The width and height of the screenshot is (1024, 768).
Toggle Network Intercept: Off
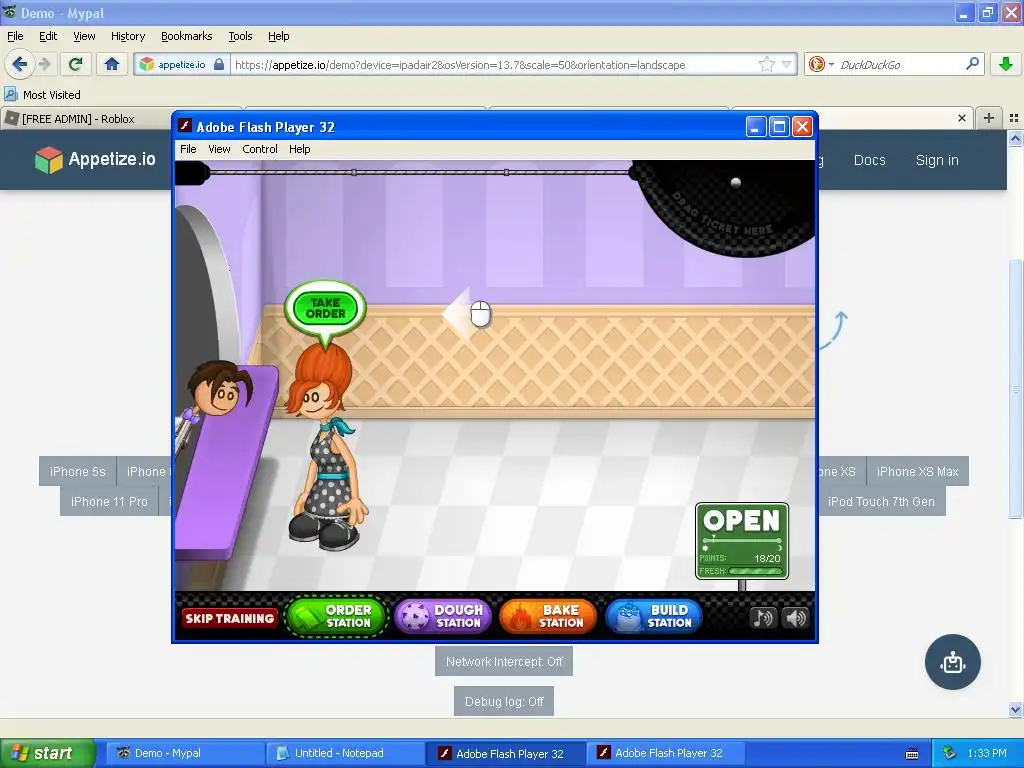pos(504,662)
